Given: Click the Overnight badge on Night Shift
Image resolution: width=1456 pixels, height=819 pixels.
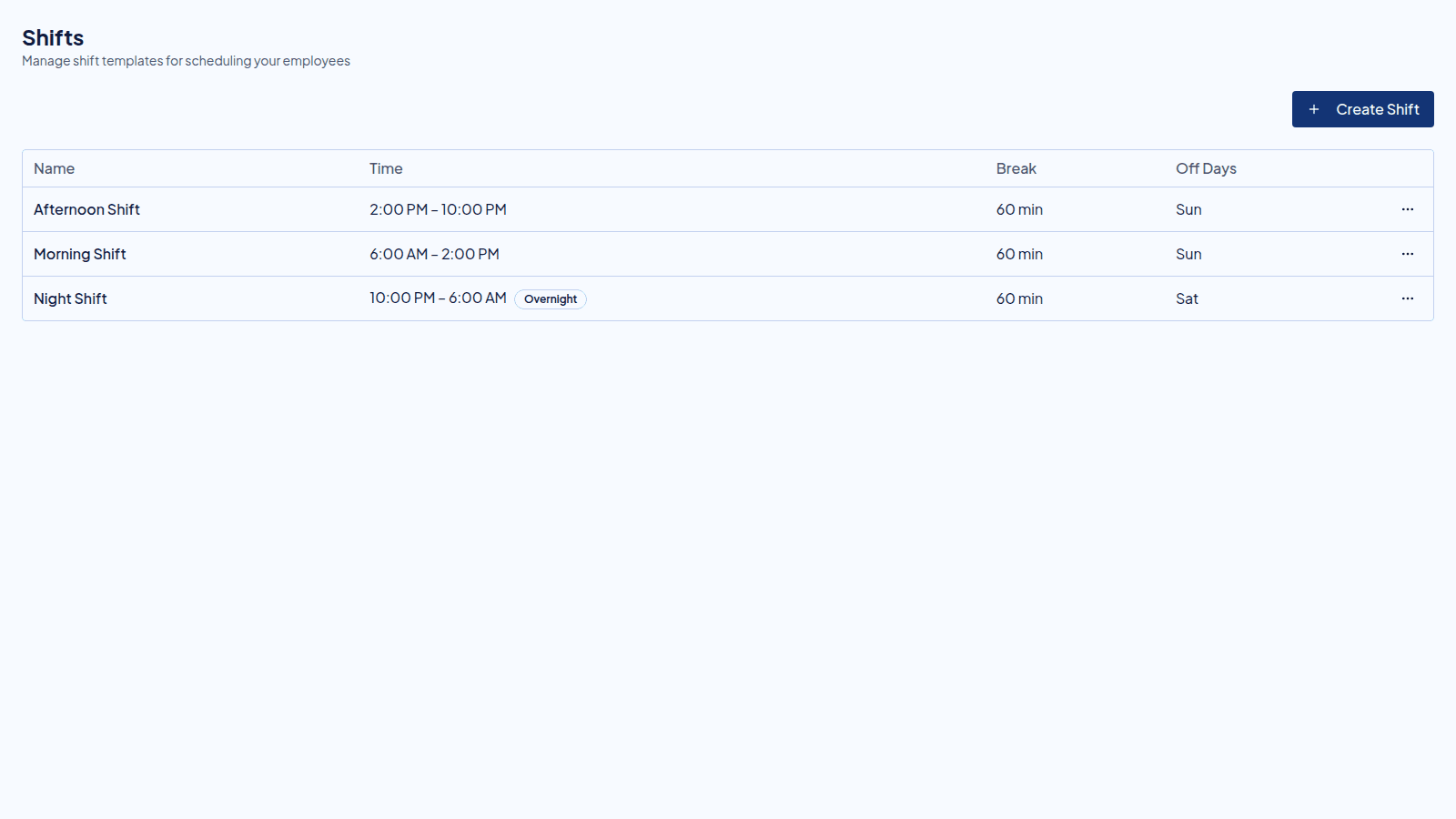Looking at the screenshot, I should click(551, 299).
